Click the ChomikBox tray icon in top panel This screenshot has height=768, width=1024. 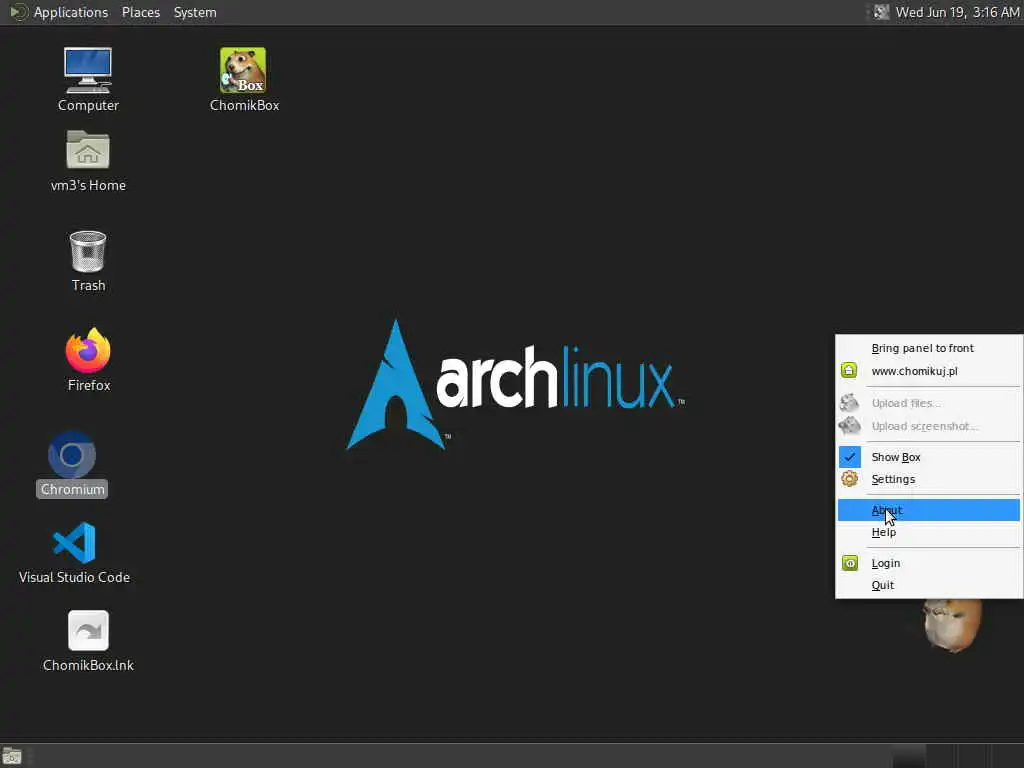coord(881,12)
